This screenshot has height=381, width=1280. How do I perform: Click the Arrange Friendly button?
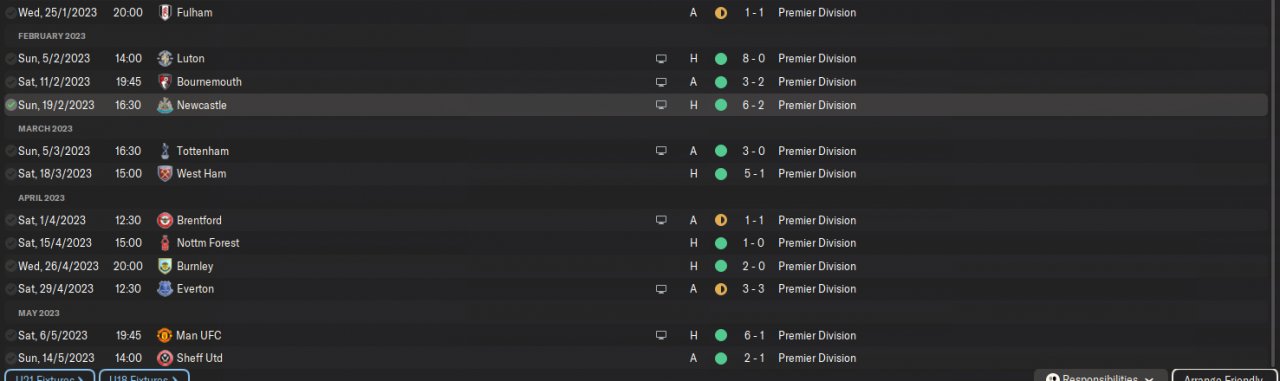pos(1225,376)
